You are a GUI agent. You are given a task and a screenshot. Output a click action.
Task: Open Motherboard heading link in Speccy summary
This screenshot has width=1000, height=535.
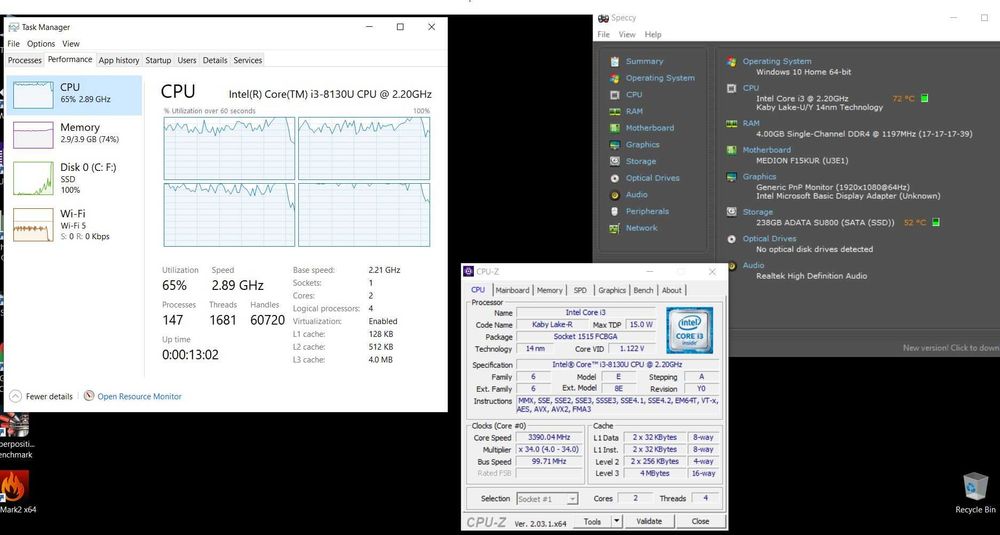click(767, 150)
